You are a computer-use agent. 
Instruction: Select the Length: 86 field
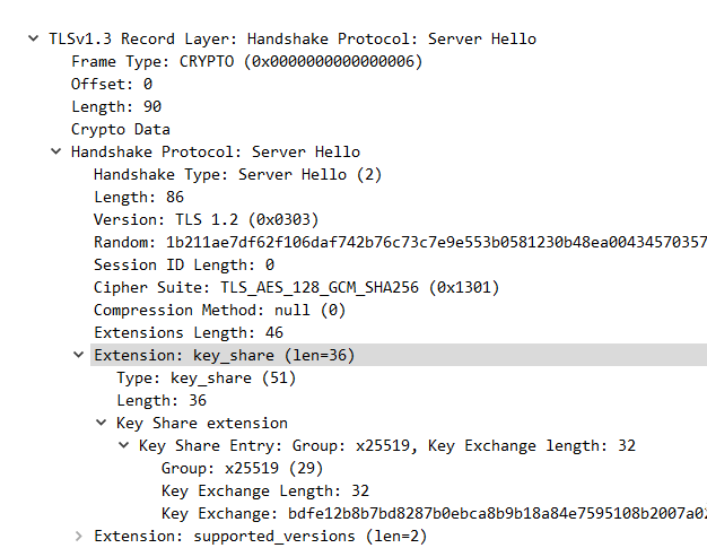[139, 197]
